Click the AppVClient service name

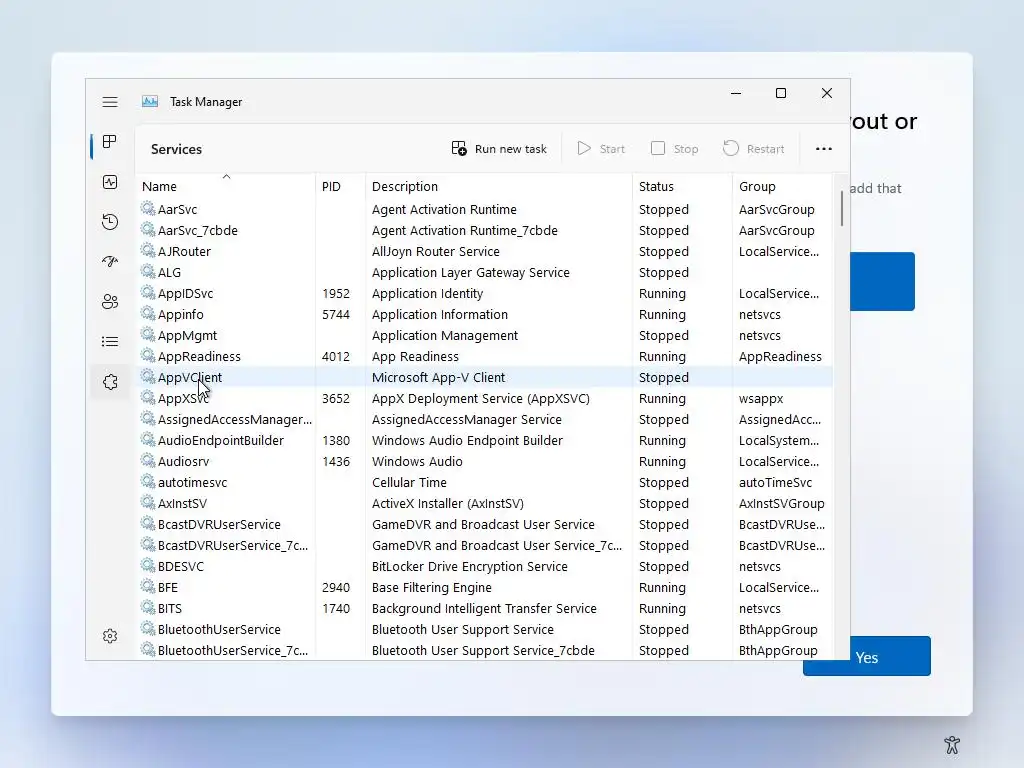click(189, 377)
